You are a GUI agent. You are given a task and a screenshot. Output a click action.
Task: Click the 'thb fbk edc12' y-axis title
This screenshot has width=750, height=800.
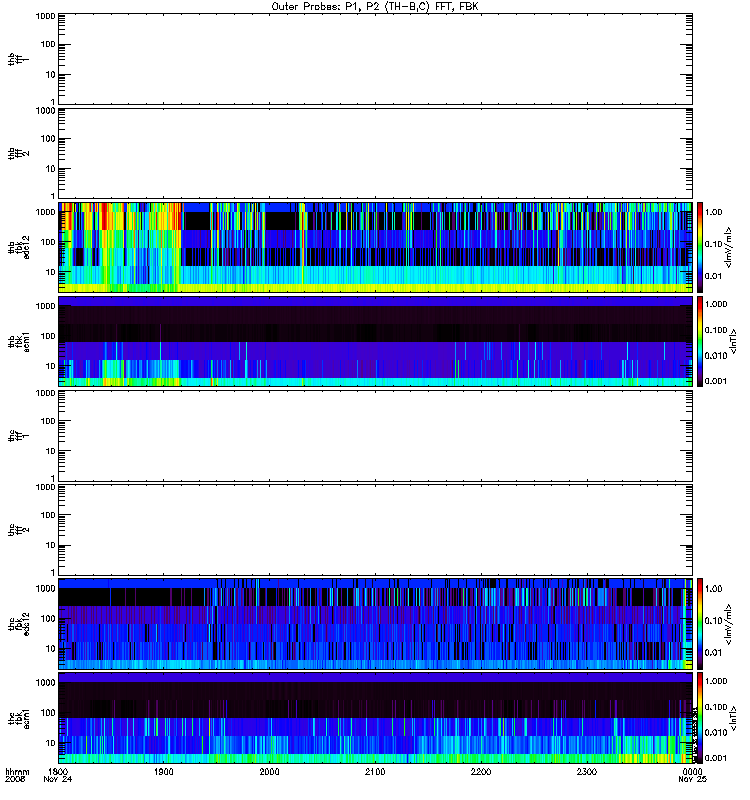[x=19, y=247]
